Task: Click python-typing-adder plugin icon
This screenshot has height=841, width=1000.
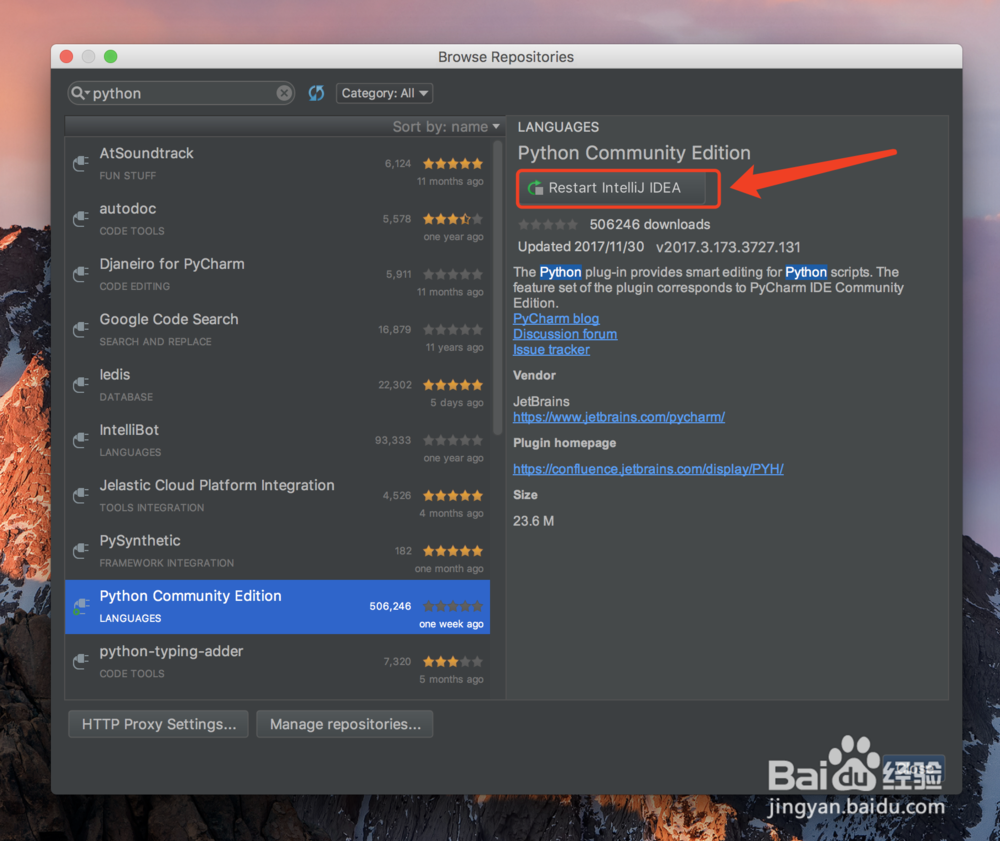Action: [81, 662]
